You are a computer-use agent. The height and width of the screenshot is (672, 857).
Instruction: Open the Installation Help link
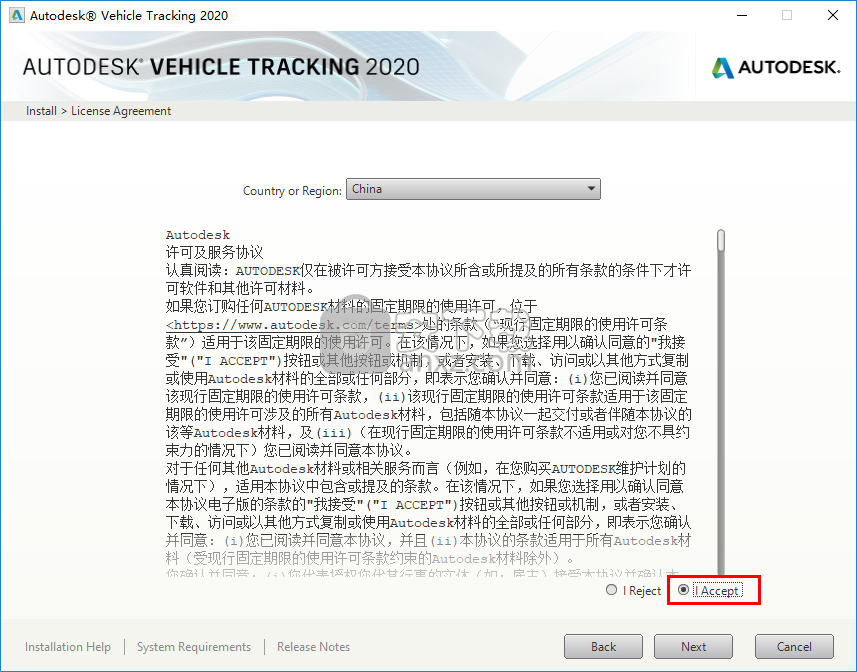pyautogui.click(x=68, y=647)
